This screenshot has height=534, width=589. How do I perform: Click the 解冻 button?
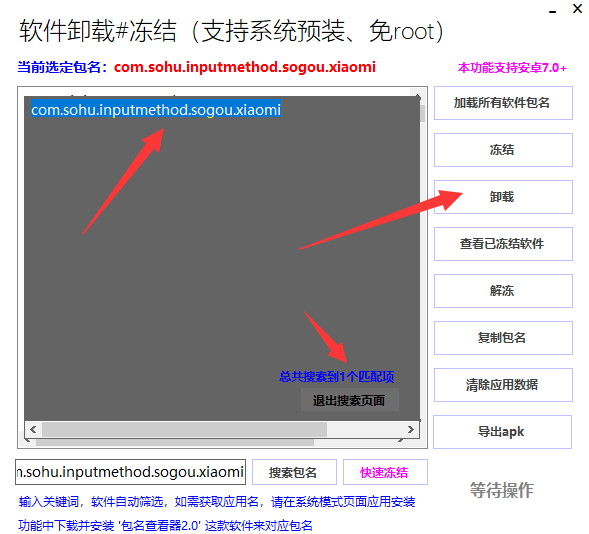click(x=503, y=291)
